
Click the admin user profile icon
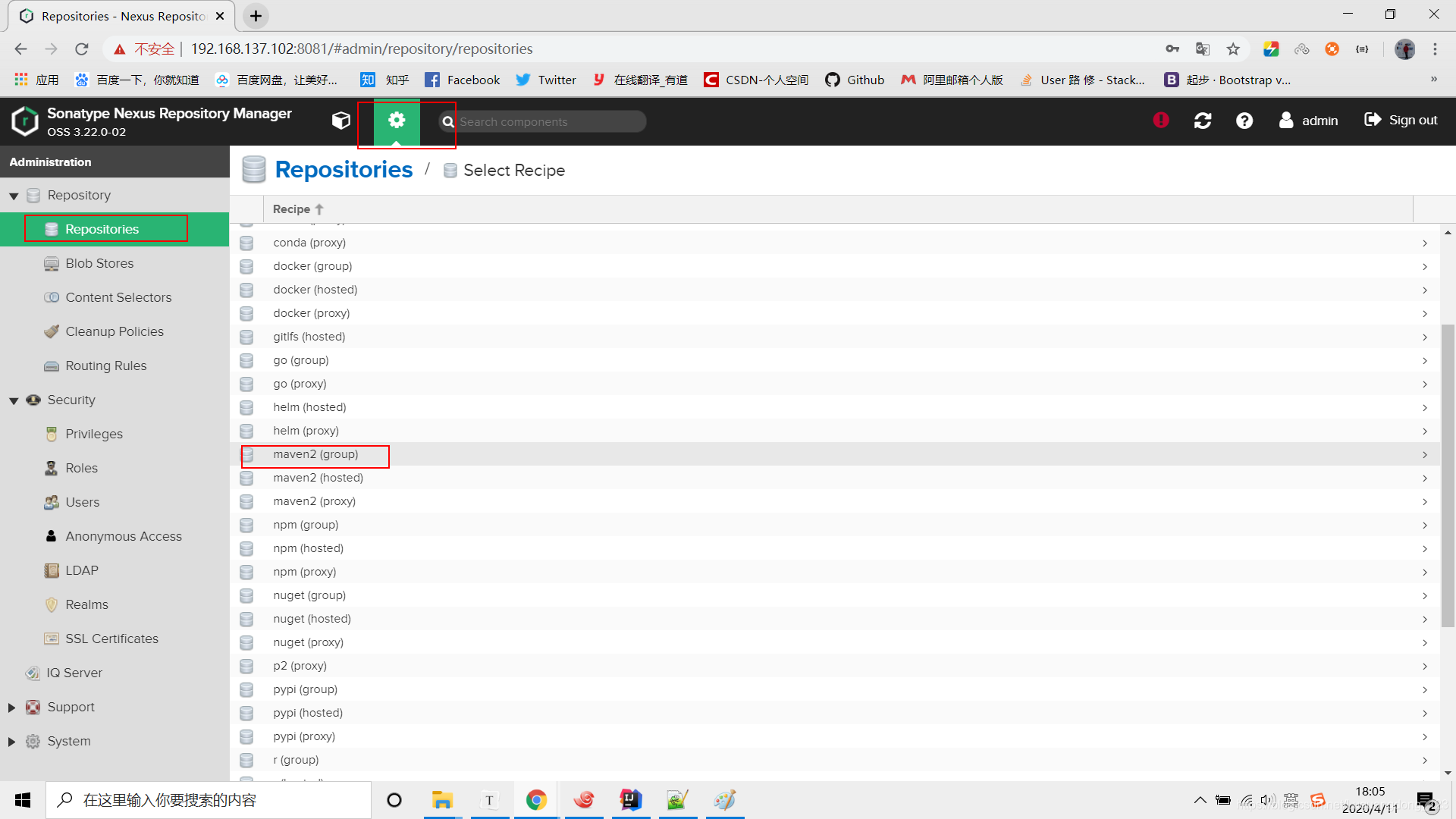[x=1286, y=120]
